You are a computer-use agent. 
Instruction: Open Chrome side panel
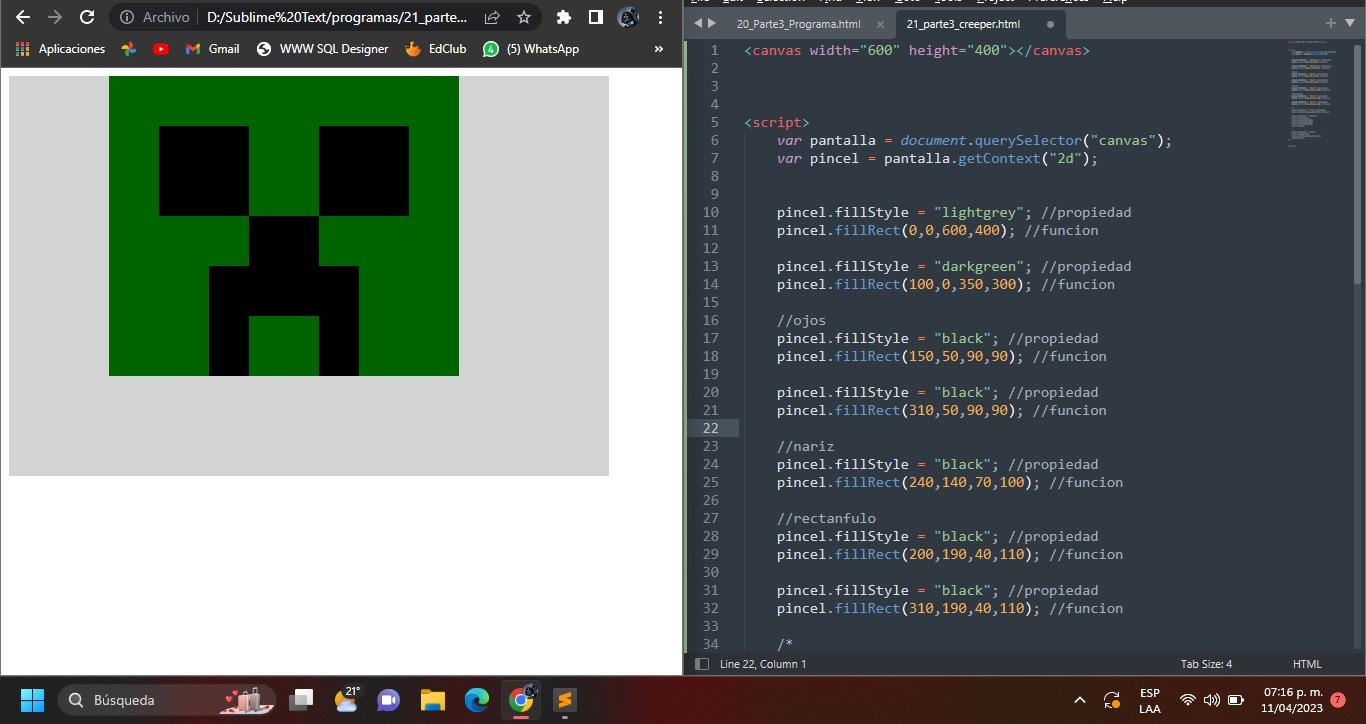pos(595,17)
